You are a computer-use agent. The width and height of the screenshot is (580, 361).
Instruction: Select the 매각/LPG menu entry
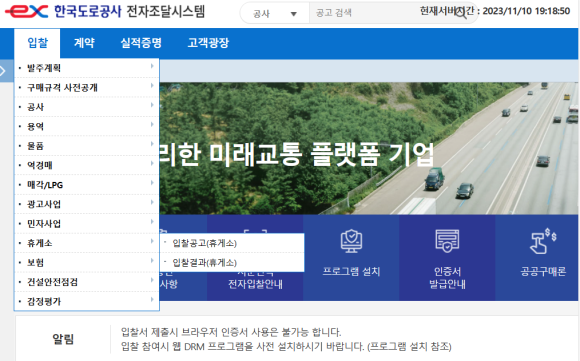pos(87,185)
